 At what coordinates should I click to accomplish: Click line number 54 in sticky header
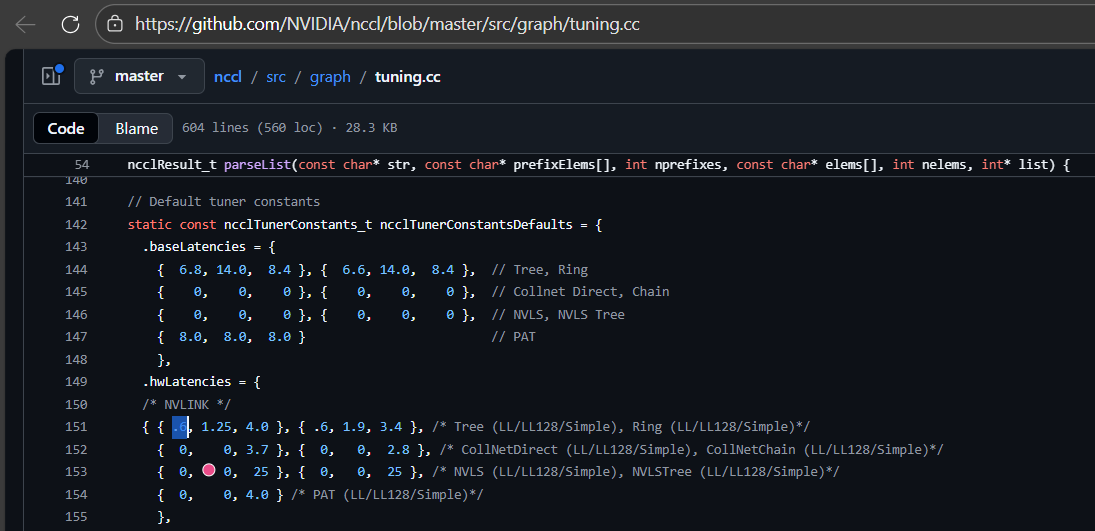[x=81, y=164]
